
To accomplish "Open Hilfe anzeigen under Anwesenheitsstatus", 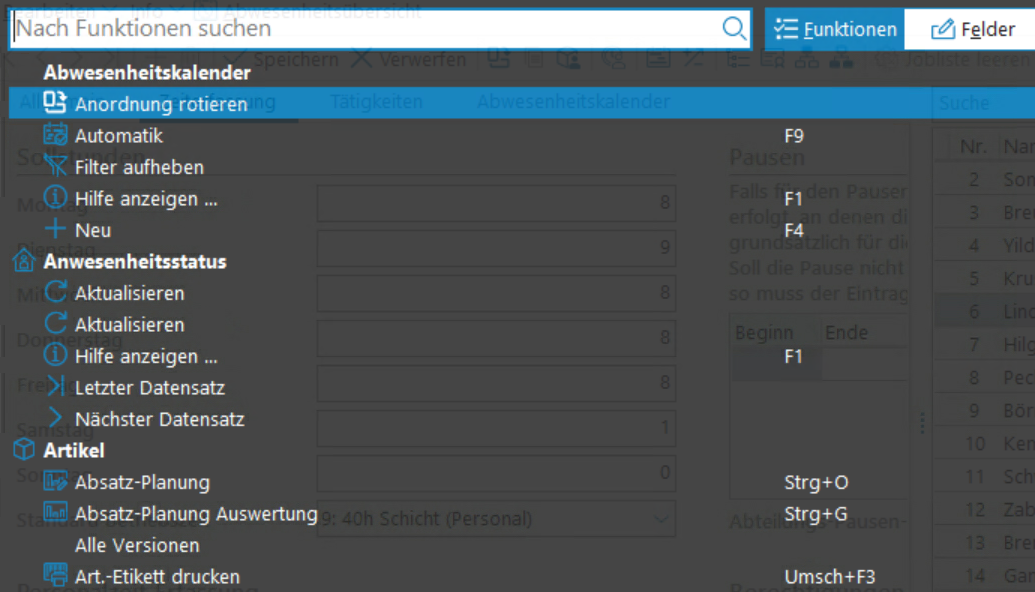I will tap(146, 356).
